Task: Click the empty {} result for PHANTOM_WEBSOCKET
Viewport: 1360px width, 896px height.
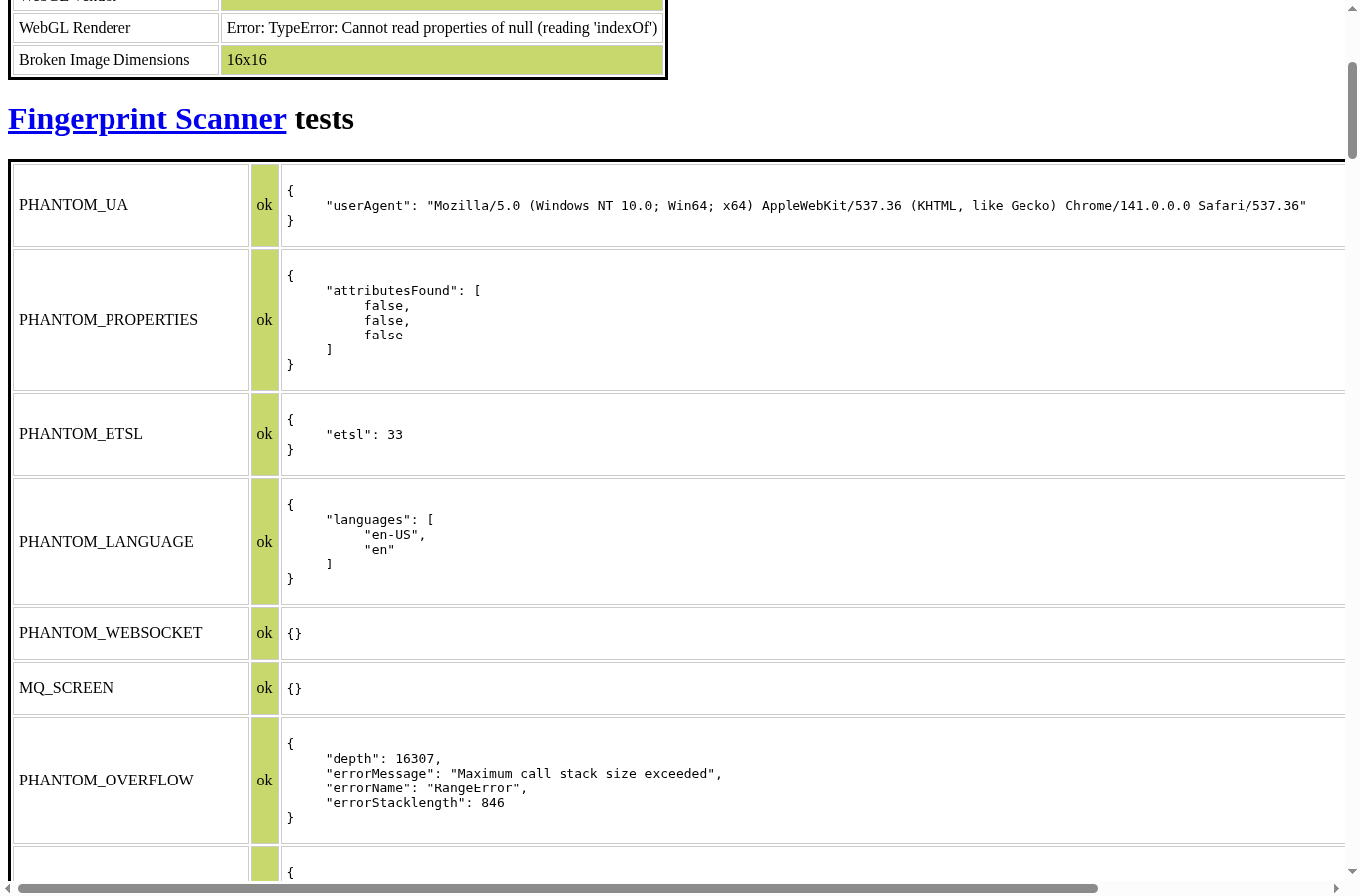Action: pyautogui.click(x=294, y=634)
